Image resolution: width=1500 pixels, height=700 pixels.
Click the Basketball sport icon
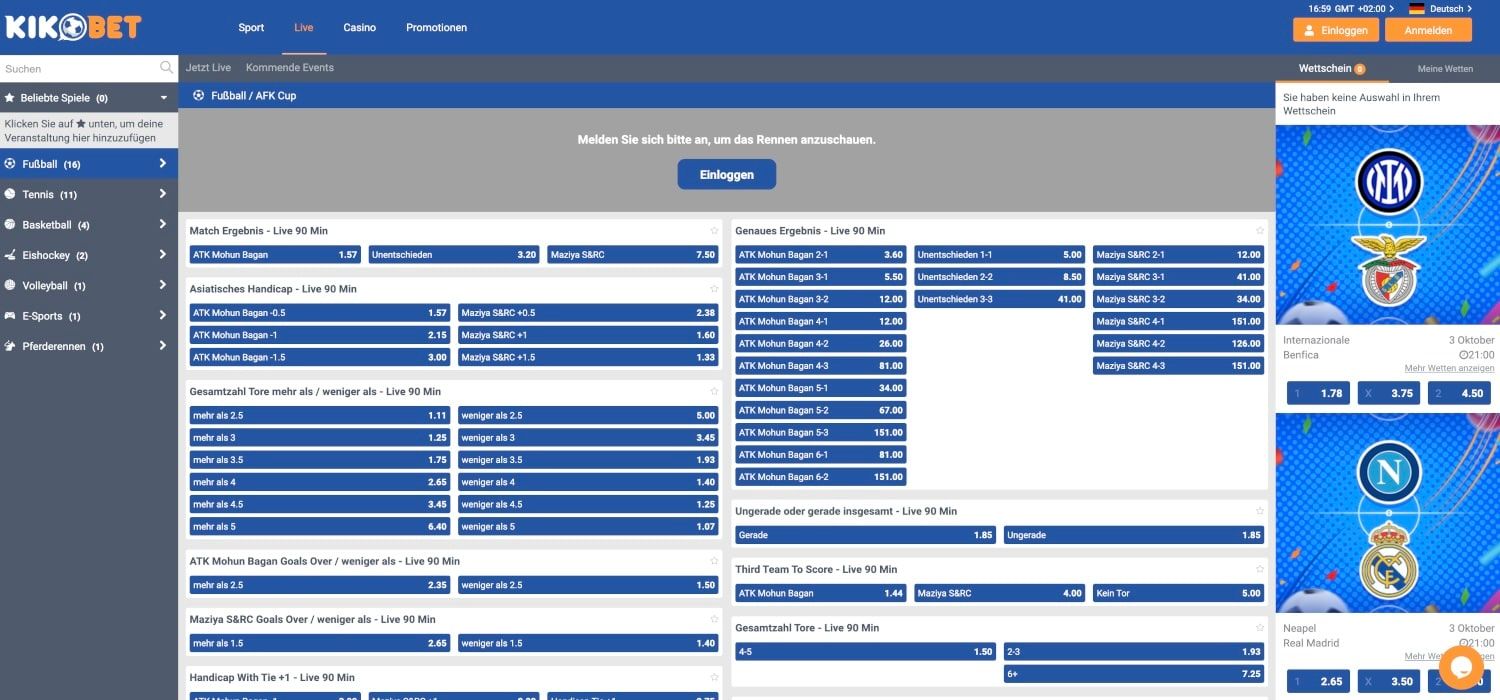(10, 225)
